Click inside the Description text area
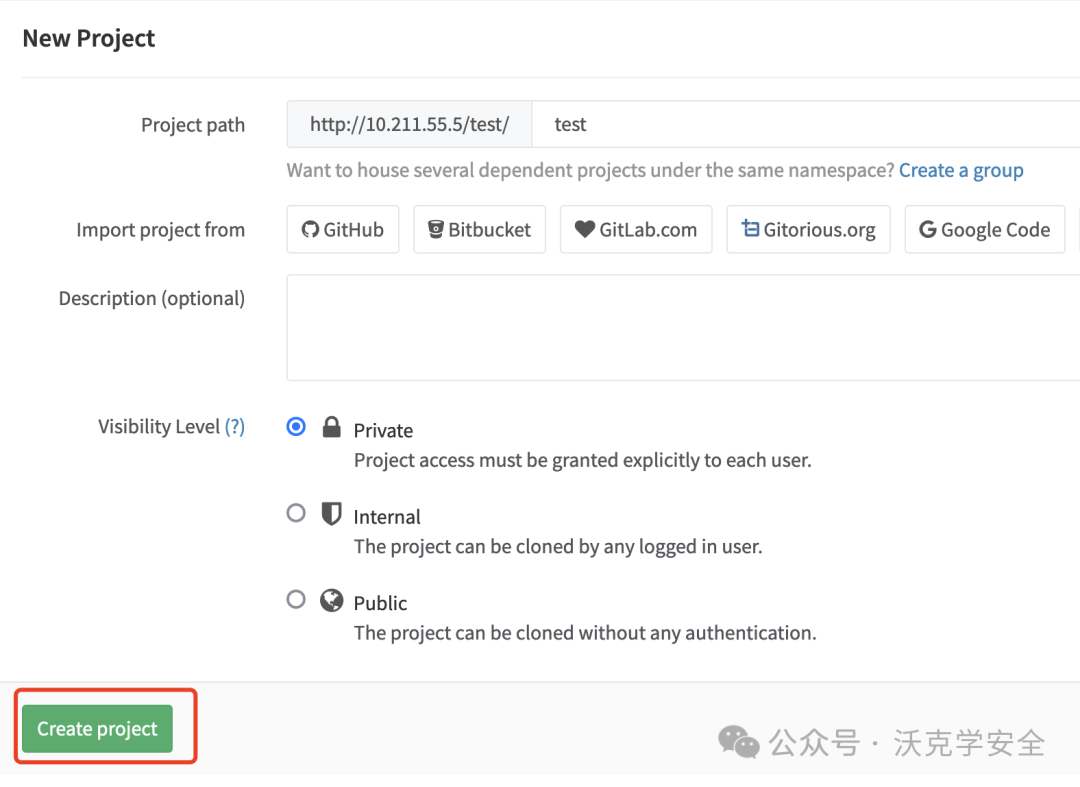This screenshot has height=787, width=1080. [x=683, y=328]
